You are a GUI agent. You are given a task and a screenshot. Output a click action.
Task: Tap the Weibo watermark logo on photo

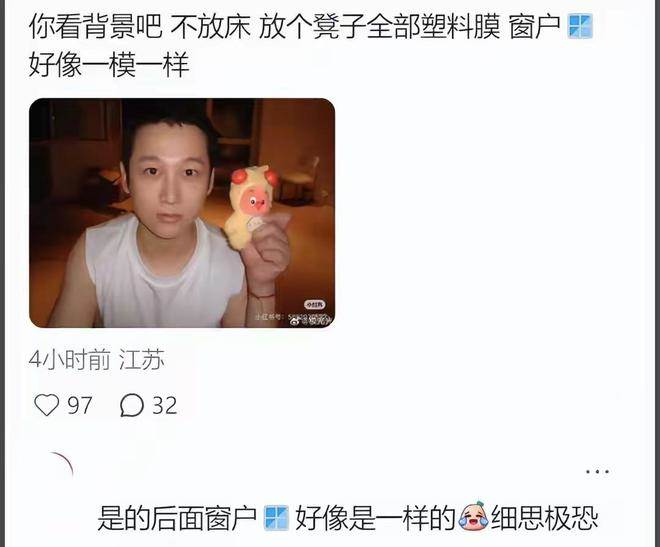coord(295,321)
